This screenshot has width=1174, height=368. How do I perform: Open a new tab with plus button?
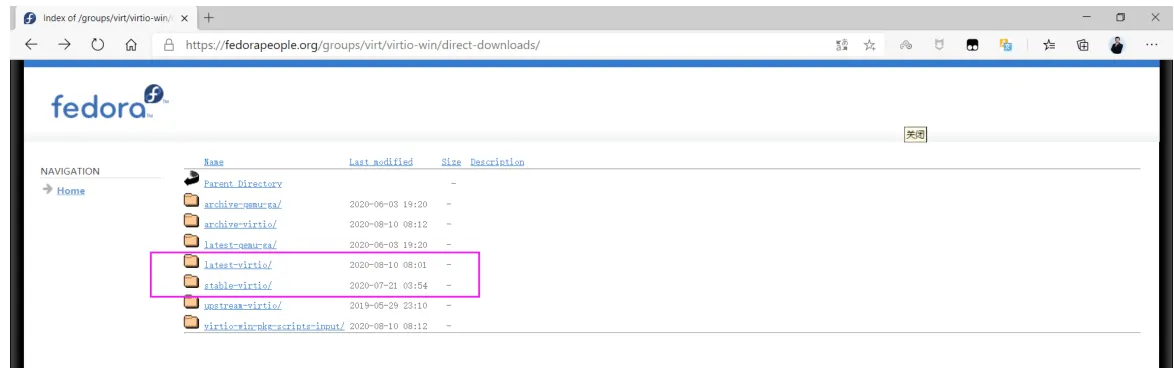click(x=209, y=17)
